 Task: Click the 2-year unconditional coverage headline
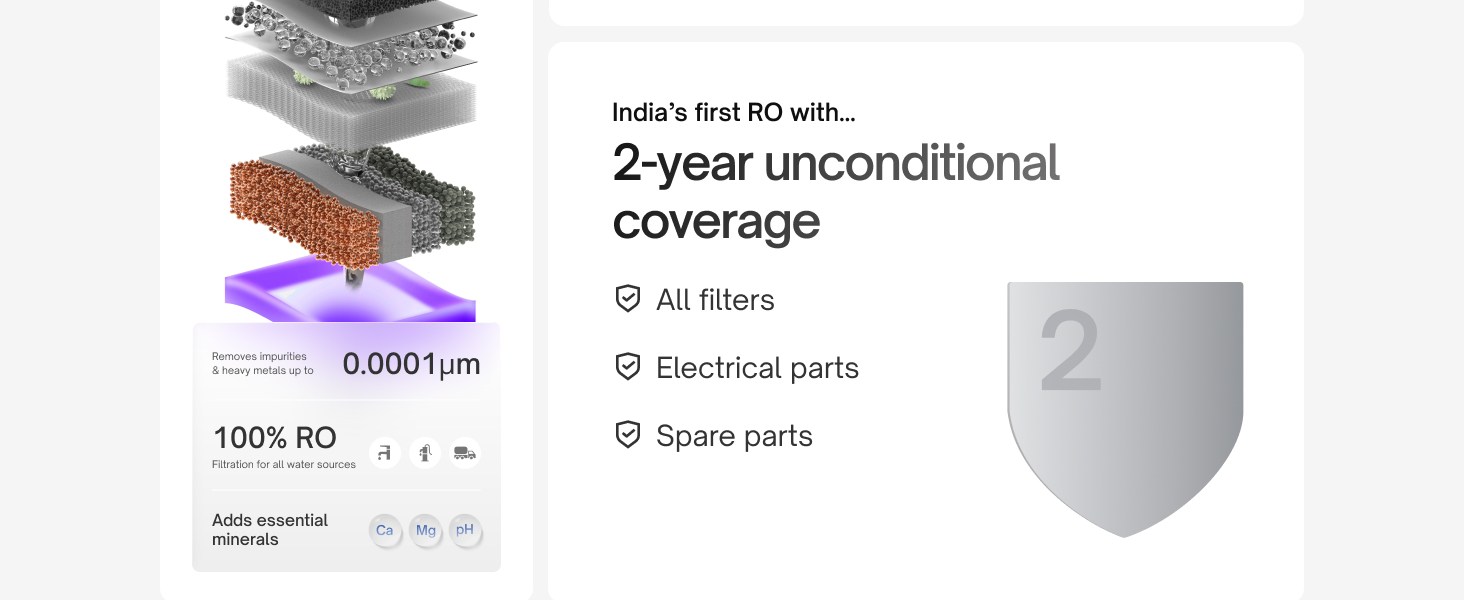[835, 191]
